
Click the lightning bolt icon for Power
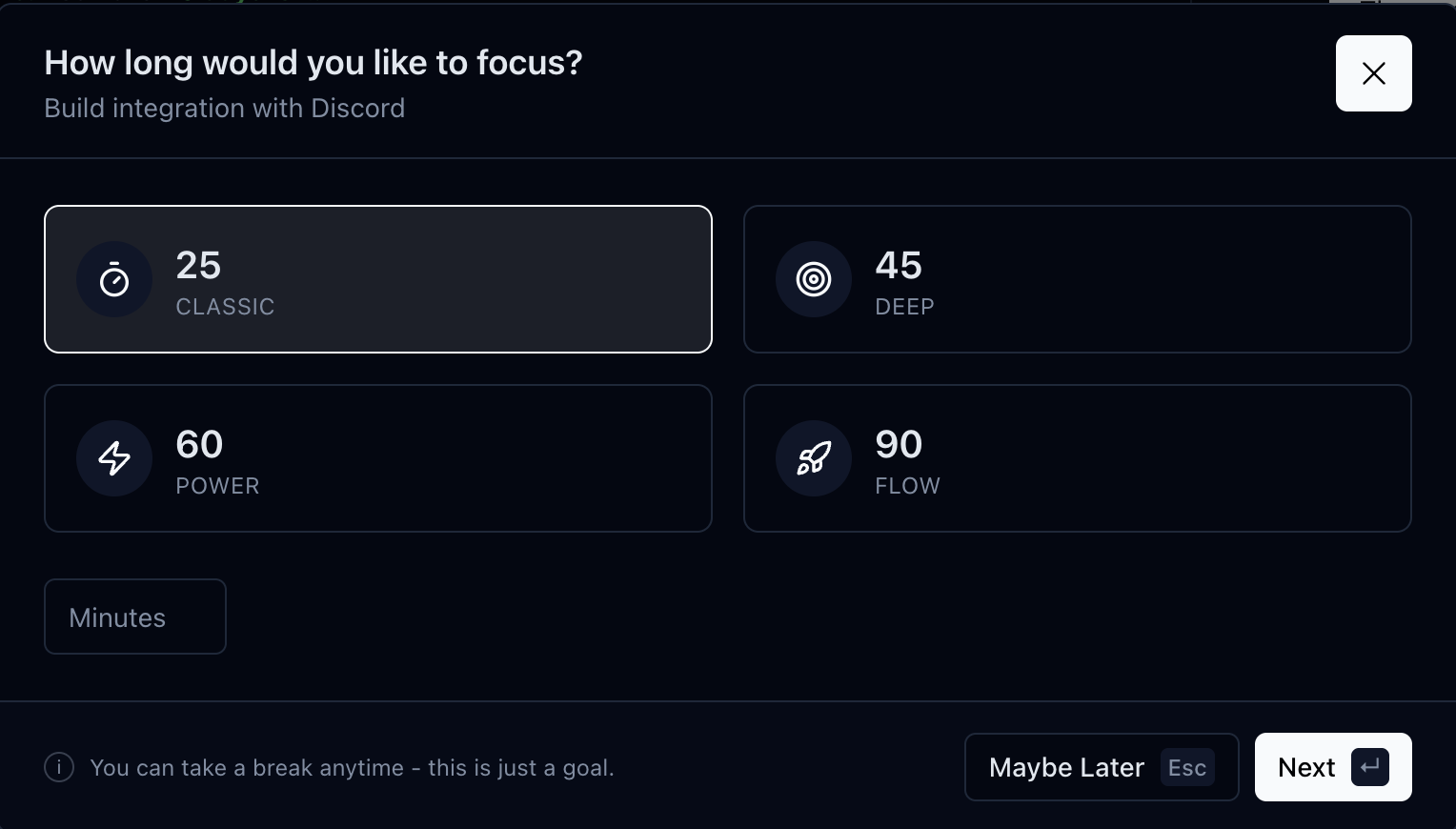click(113, 458)
